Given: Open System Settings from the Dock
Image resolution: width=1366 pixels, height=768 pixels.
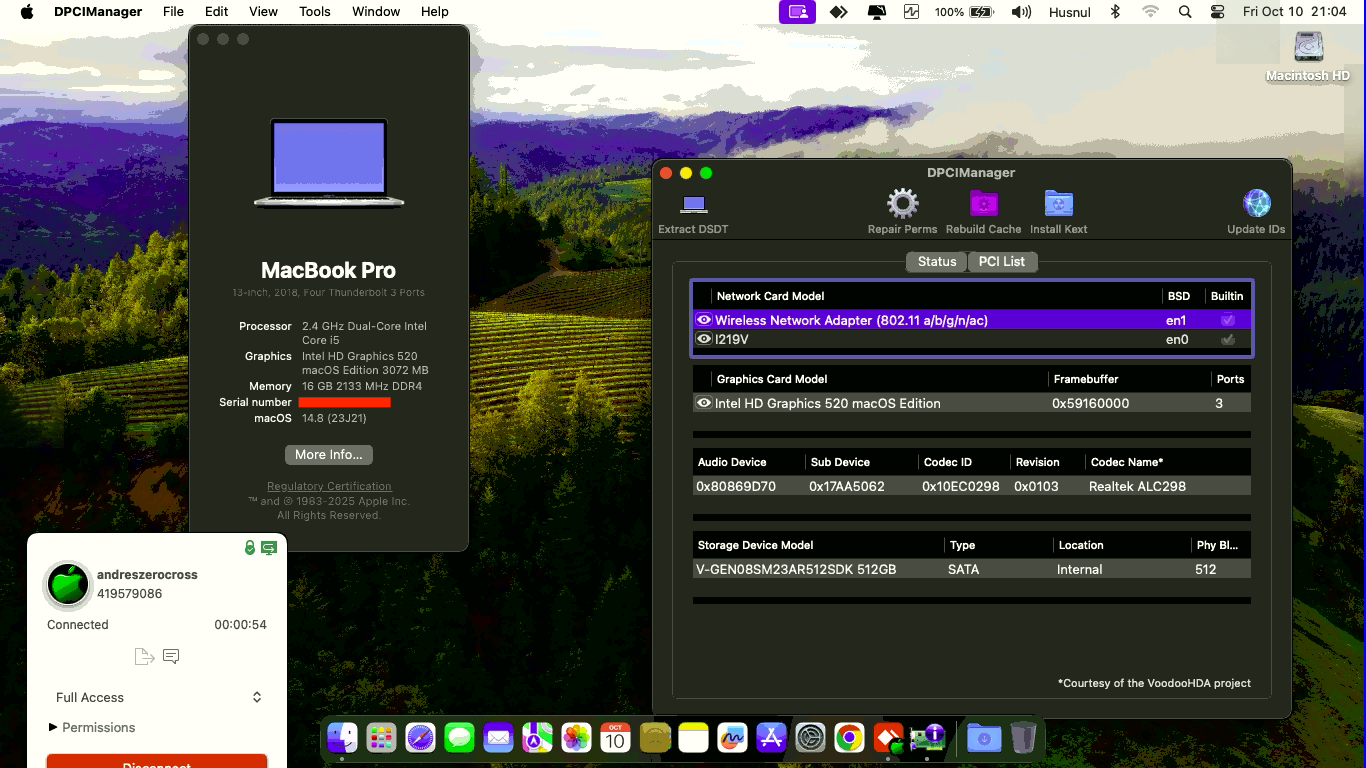Looking at the screenshot, I should 810,739.
